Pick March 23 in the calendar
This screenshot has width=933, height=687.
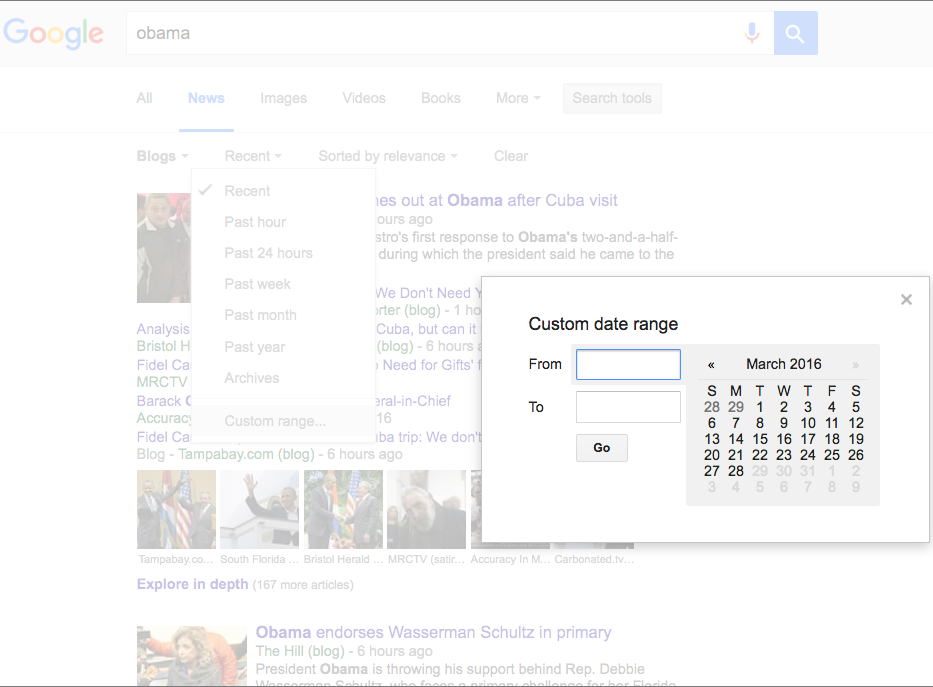pos(784,456)
